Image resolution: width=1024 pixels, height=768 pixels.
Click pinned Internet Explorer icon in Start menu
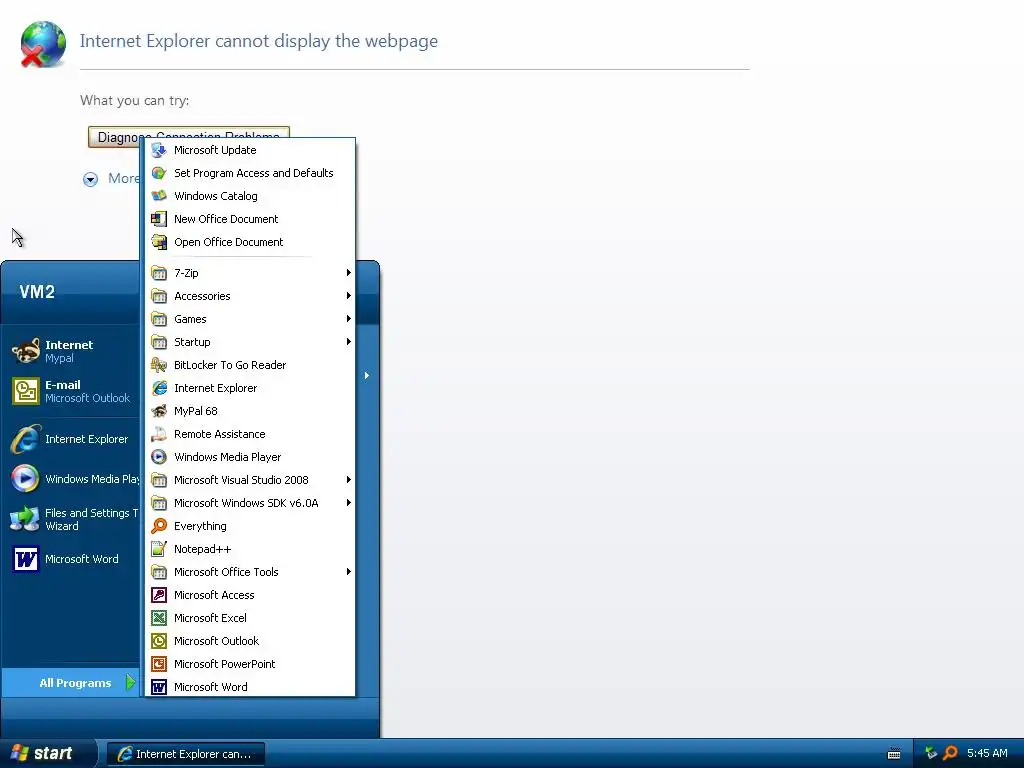pyautogui.click(x=25, y=439)
